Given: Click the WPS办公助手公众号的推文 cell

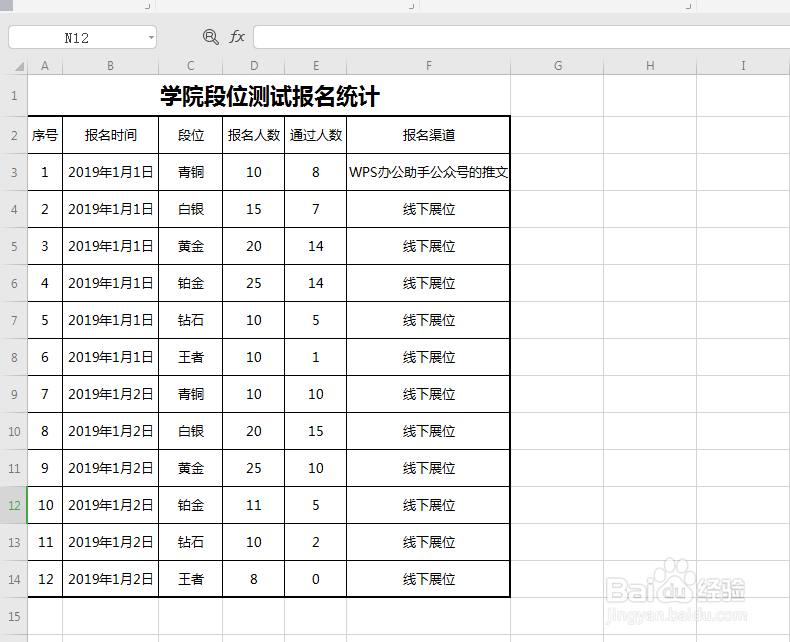Looking at the screenshot, I should [428, 172].
